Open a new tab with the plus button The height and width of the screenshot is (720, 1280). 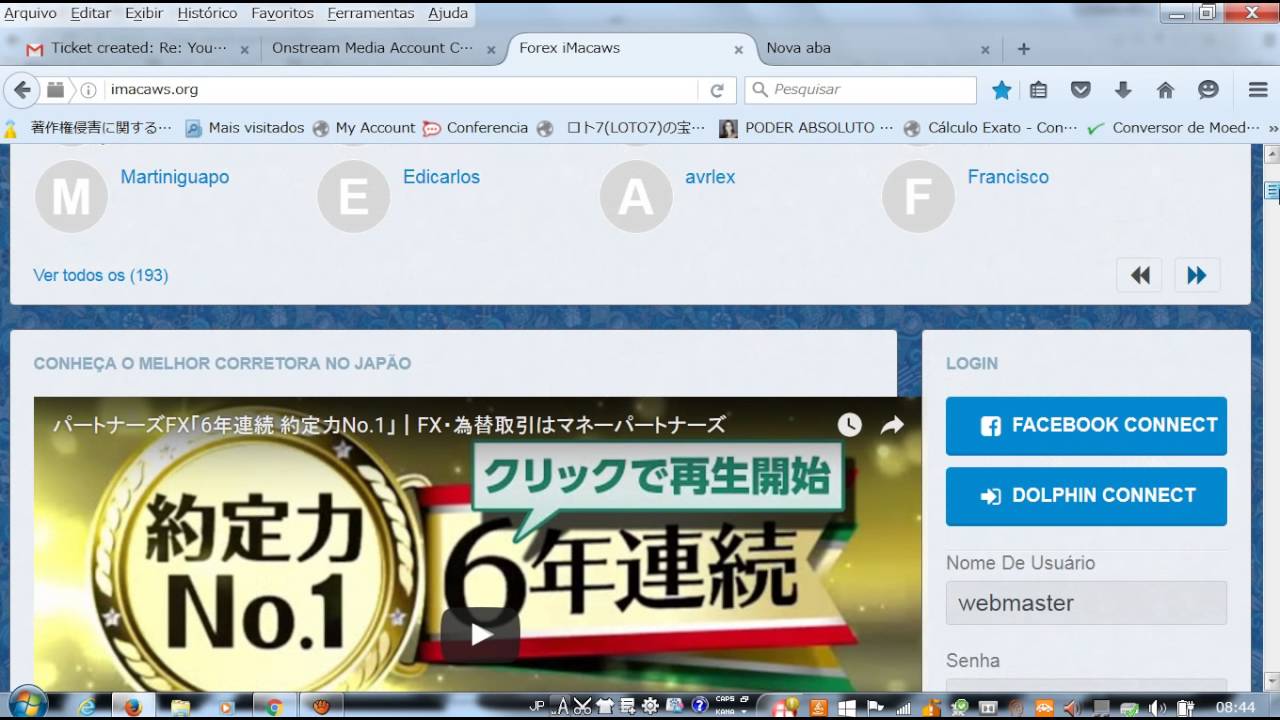click(x=1023, y=48)
